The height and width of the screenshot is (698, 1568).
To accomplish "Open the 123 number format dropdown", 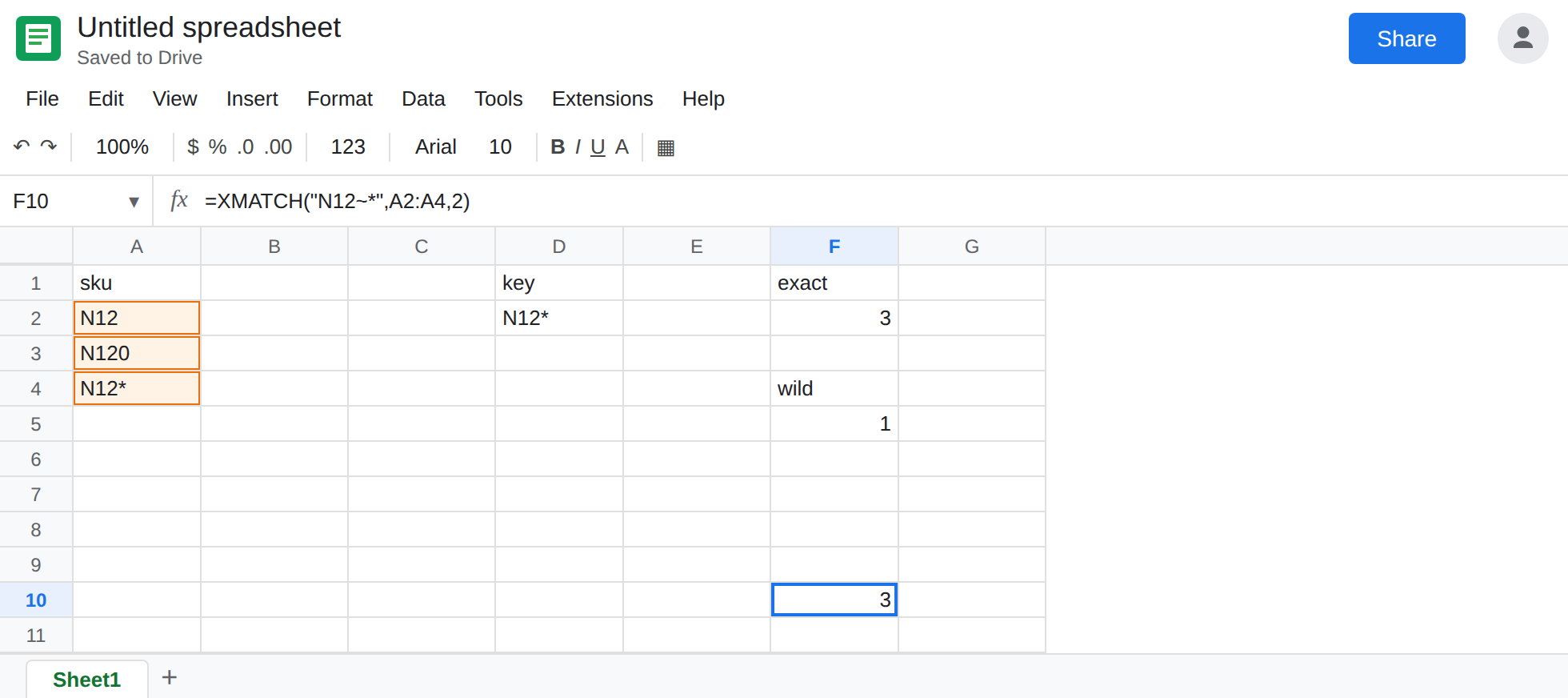I will click(x=348, y=146).
